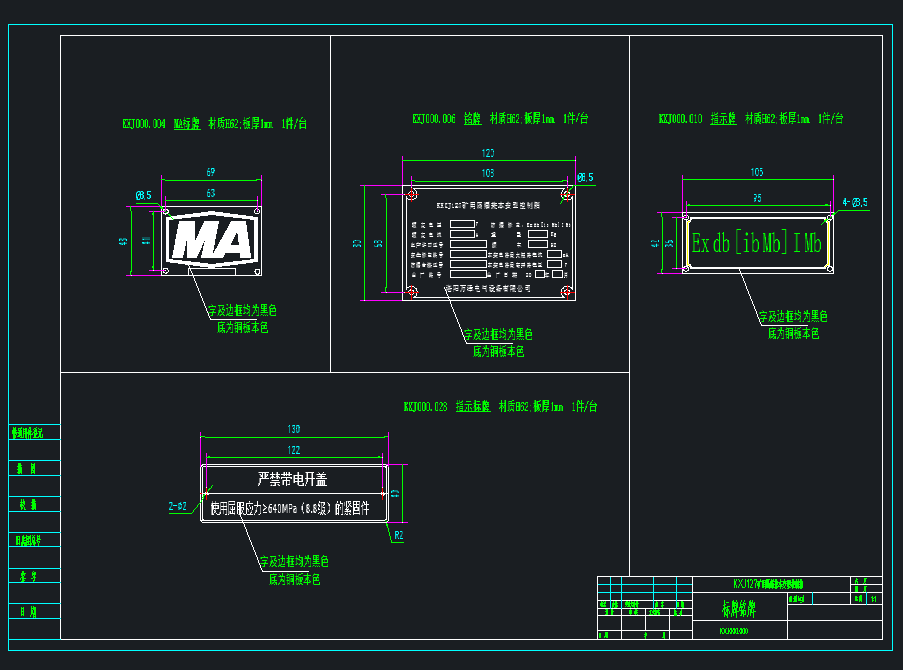The width and height of the screenshot is (903, 670).
Task: Click the Ø3.5 hole callout beside MA plate
Action: tap(144, 195)
